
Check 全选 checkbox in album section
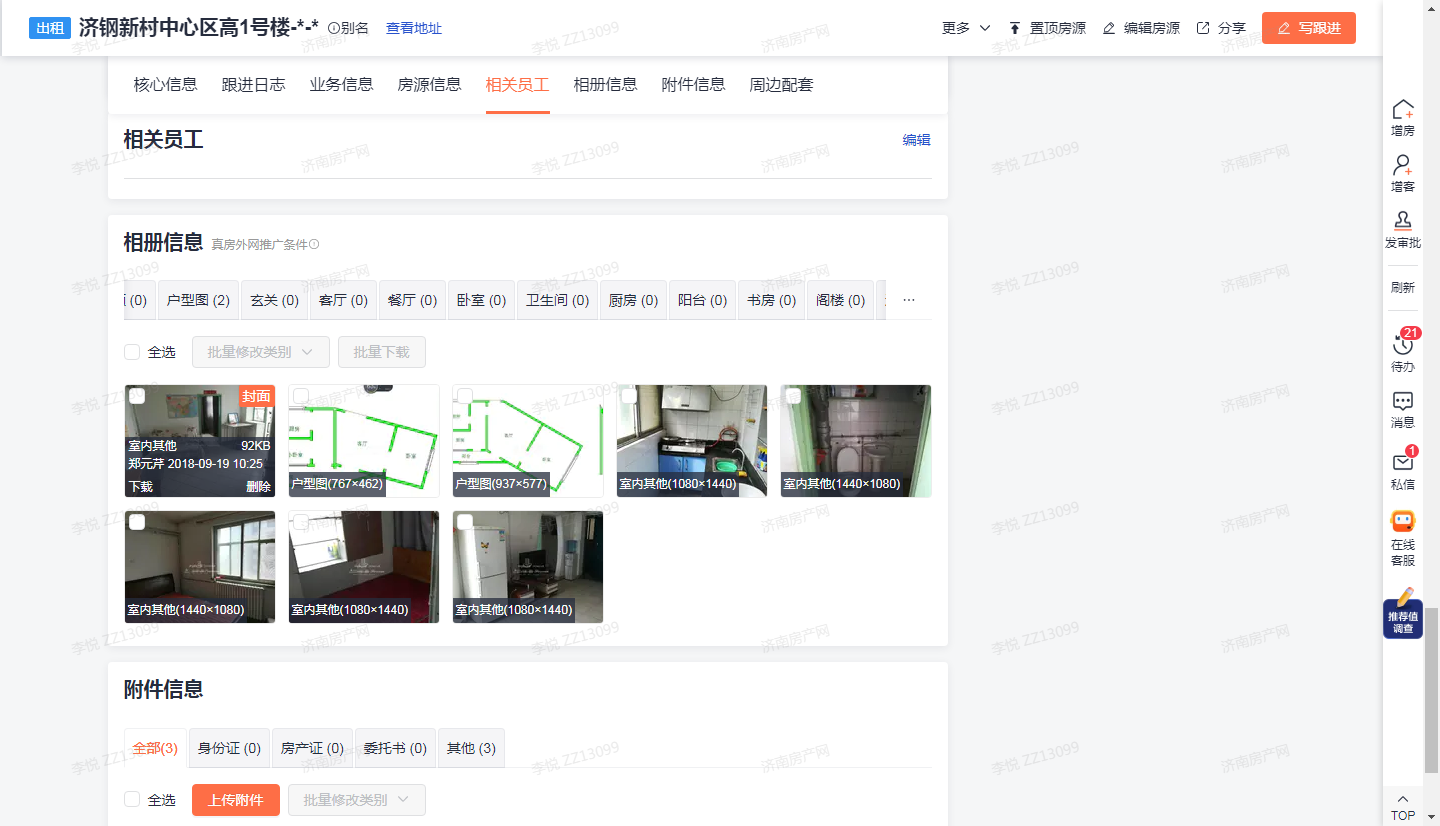pyautogui.click(x=132, y=352)
